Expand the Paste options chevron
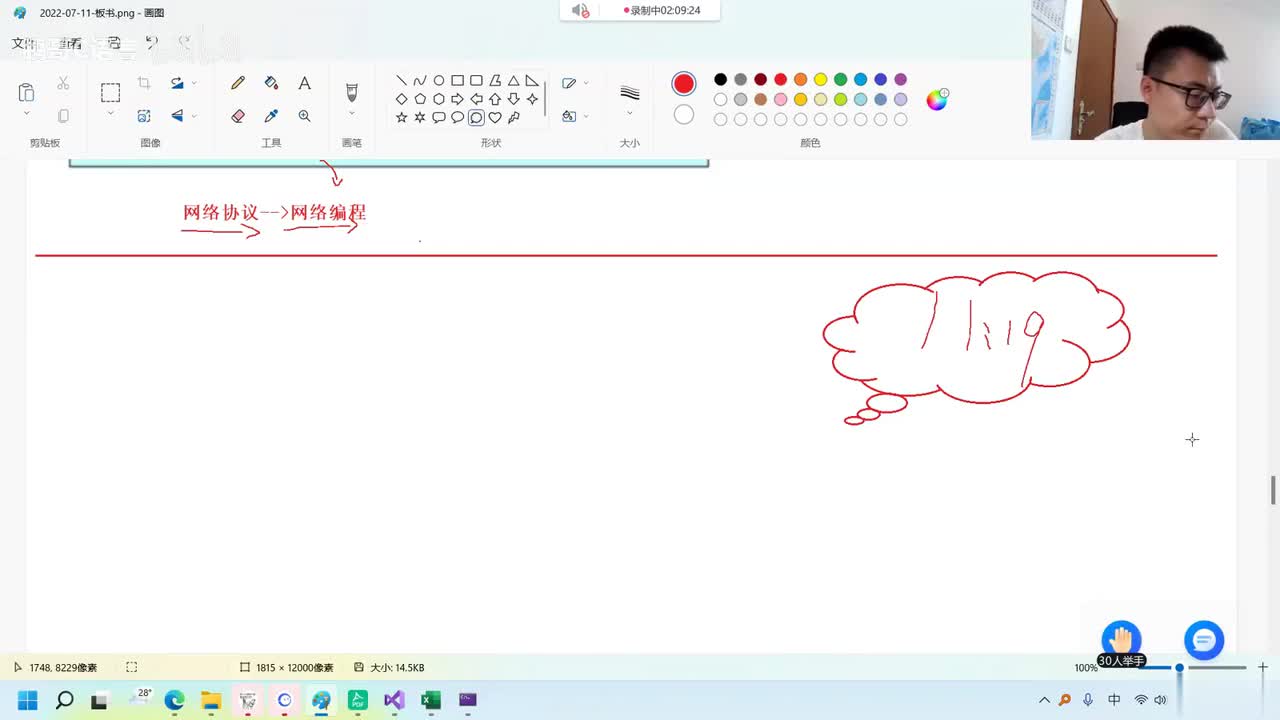Image resolution: width=1280 pixels, height=720 pixels. pyautogui.click(x=26, y=114)
